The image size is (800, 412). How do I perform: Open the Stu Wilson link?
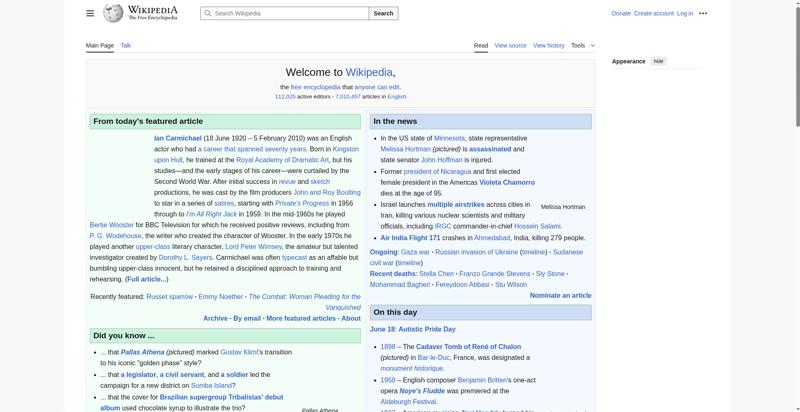[x=511, y=285]
